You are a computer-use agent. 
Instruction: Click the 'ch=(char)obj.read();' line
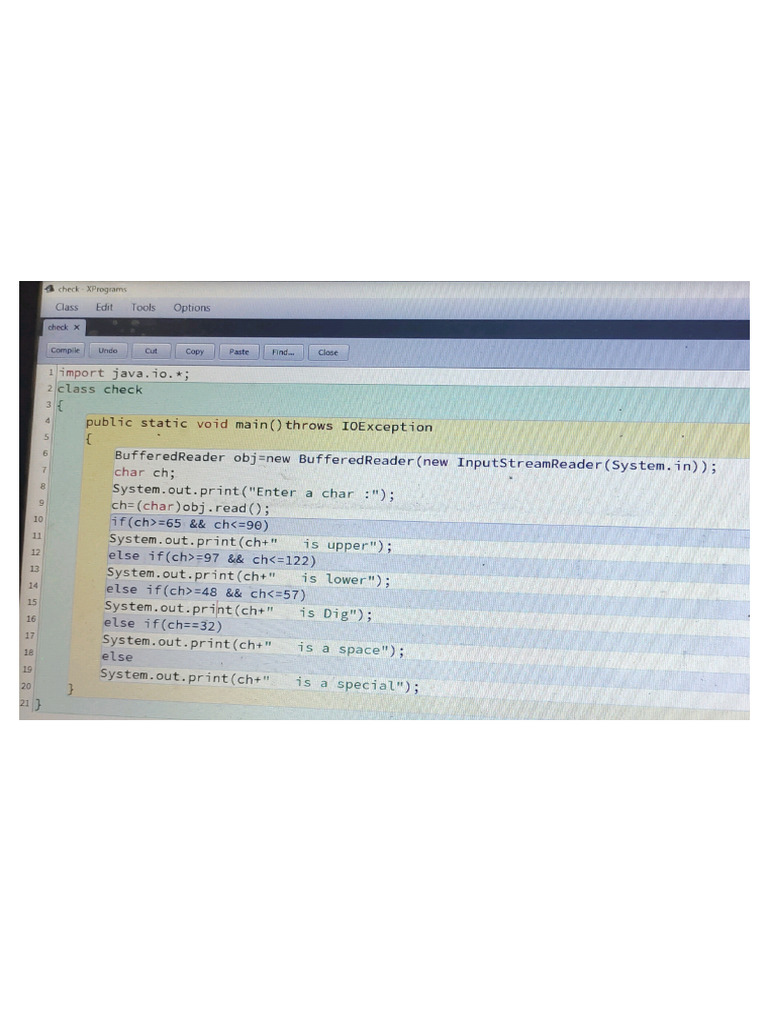(190, 507)
